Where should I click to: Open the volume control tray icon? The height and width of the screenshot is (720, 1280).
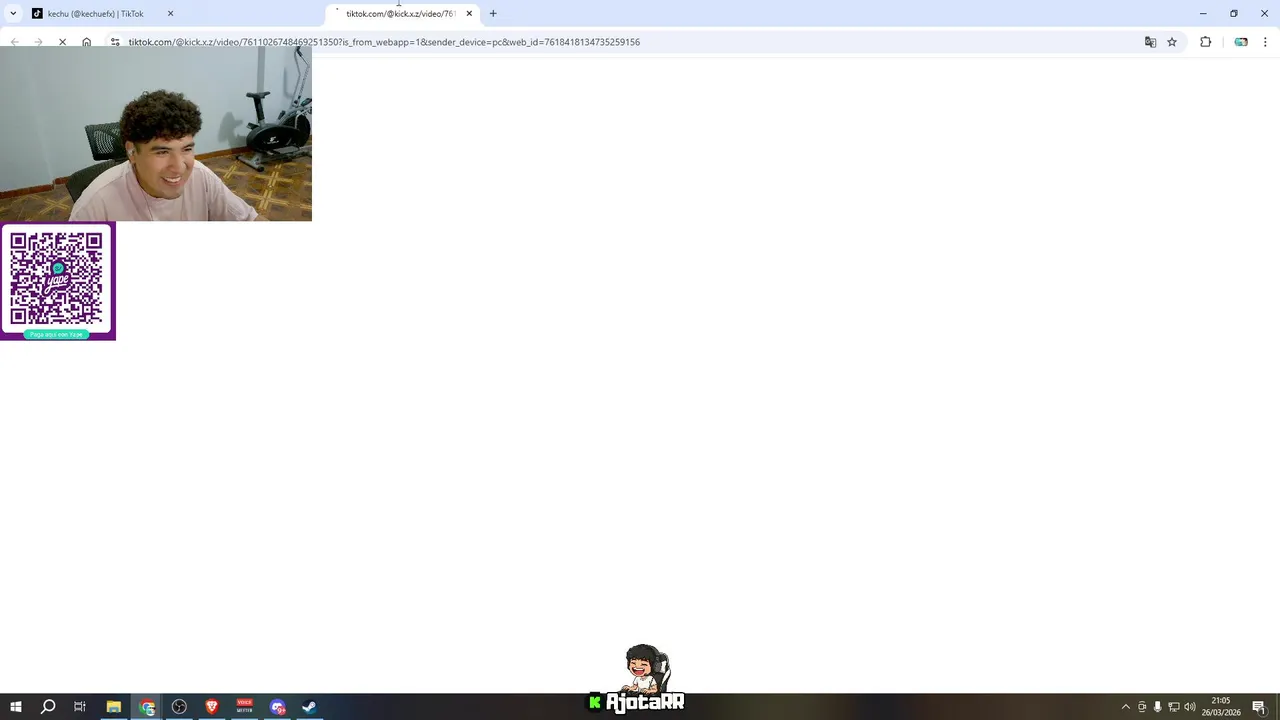pos(1190,707)
